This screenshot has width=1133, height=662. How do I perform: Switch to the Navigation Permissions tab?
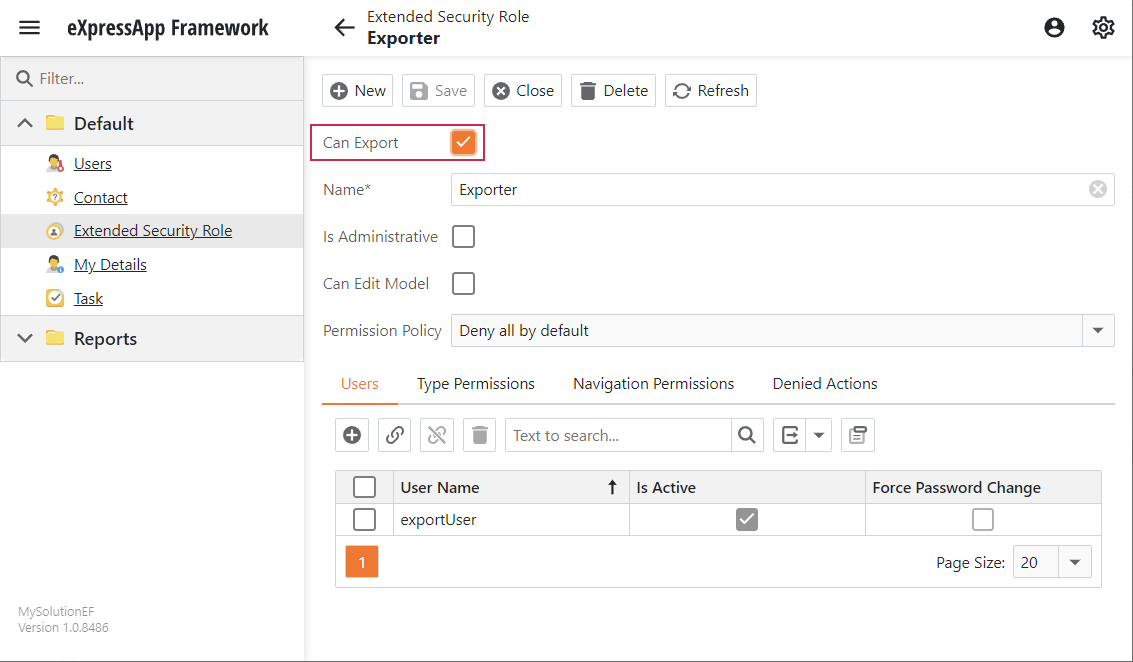pyautogui.click(x=653, y=384)
